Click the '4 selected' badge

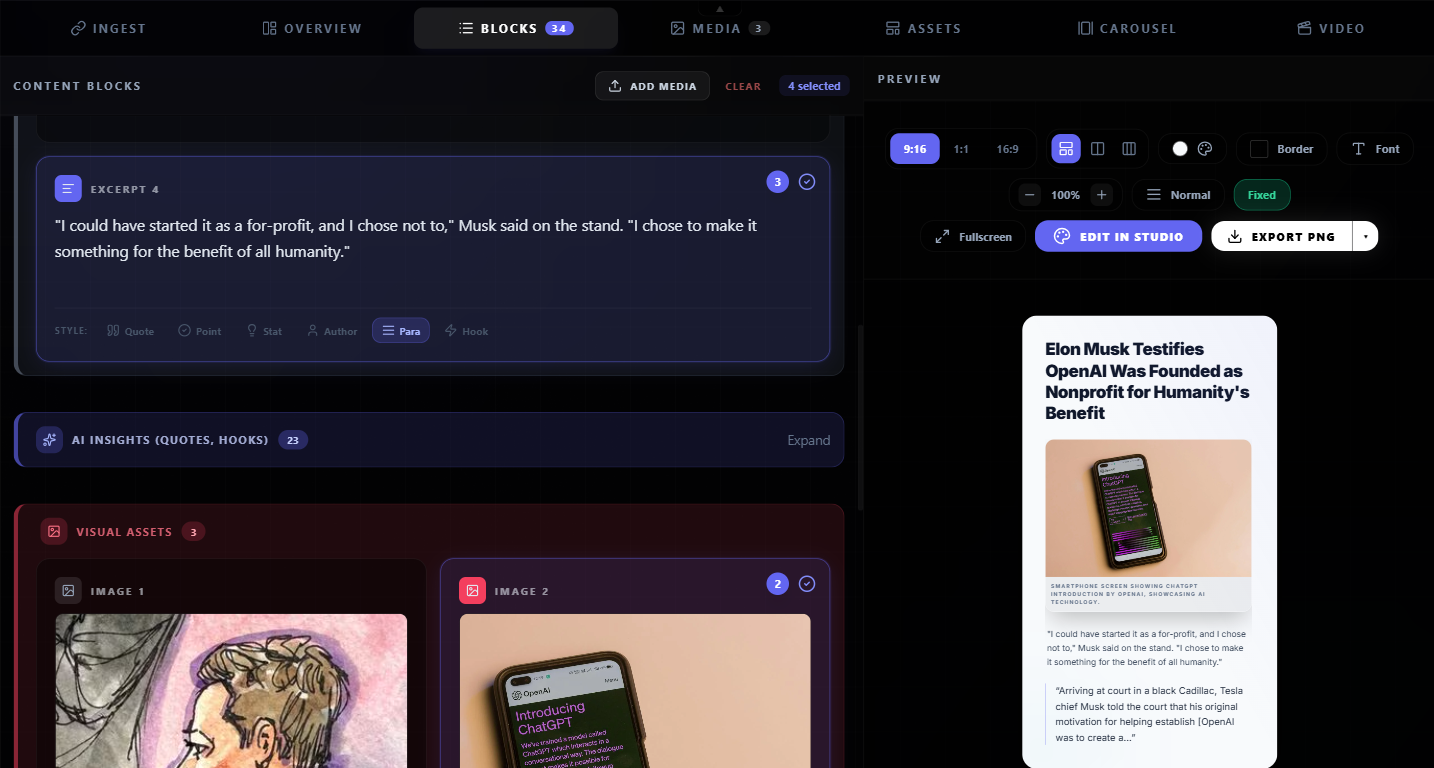(814, 86)
